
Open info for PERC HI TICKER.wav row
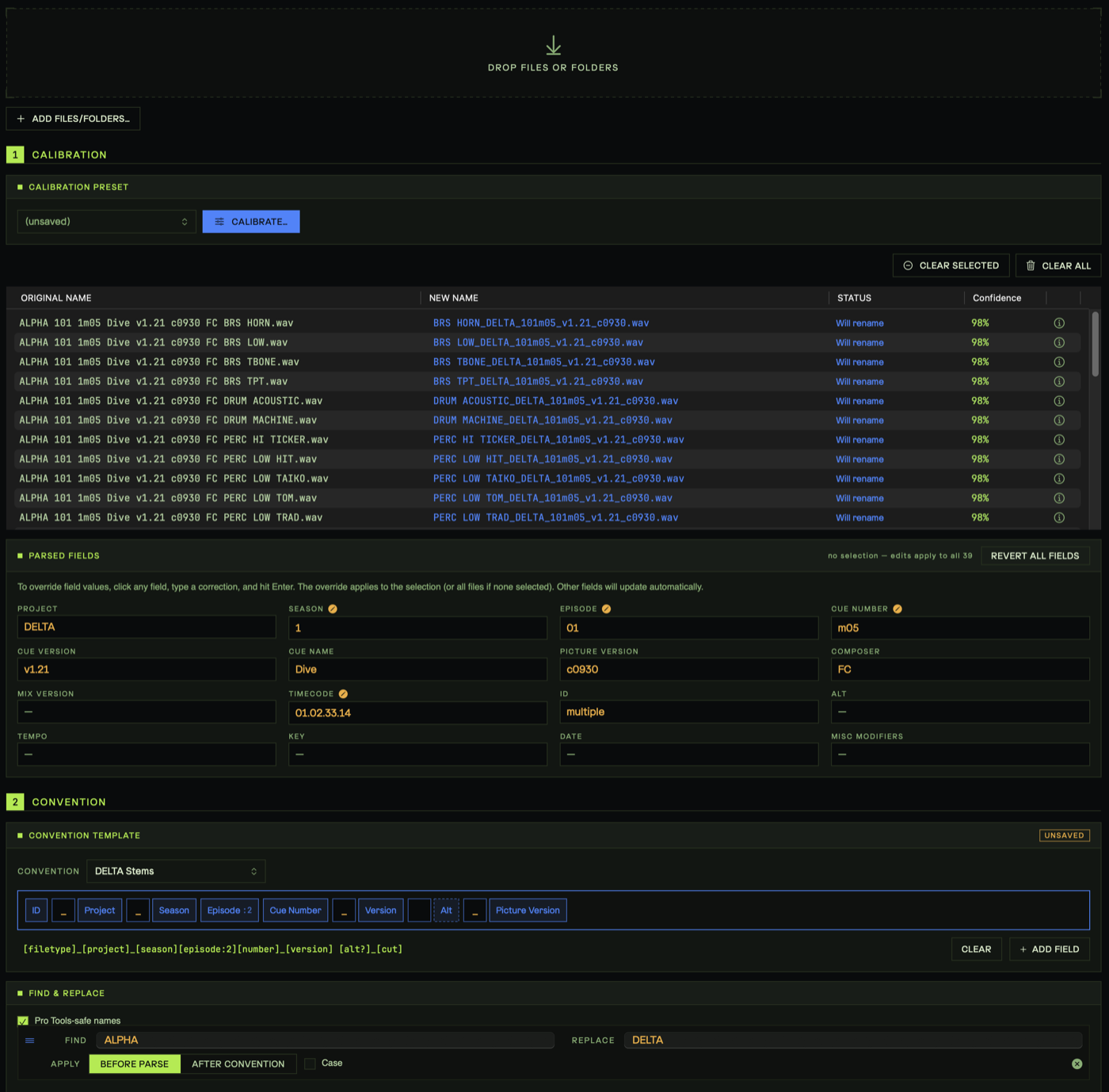tap(1059, 440)
